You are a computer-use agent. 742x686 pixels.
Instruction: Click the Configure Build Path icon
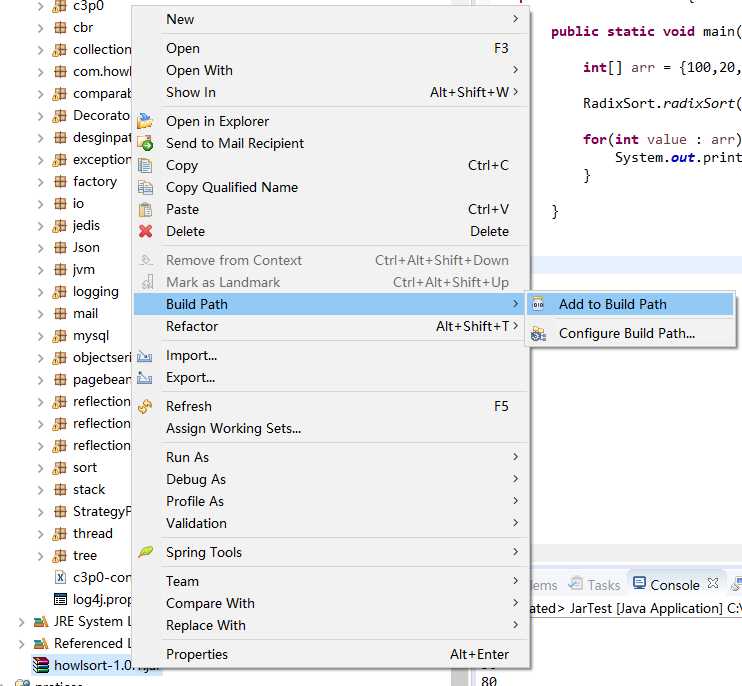[539, 334]
